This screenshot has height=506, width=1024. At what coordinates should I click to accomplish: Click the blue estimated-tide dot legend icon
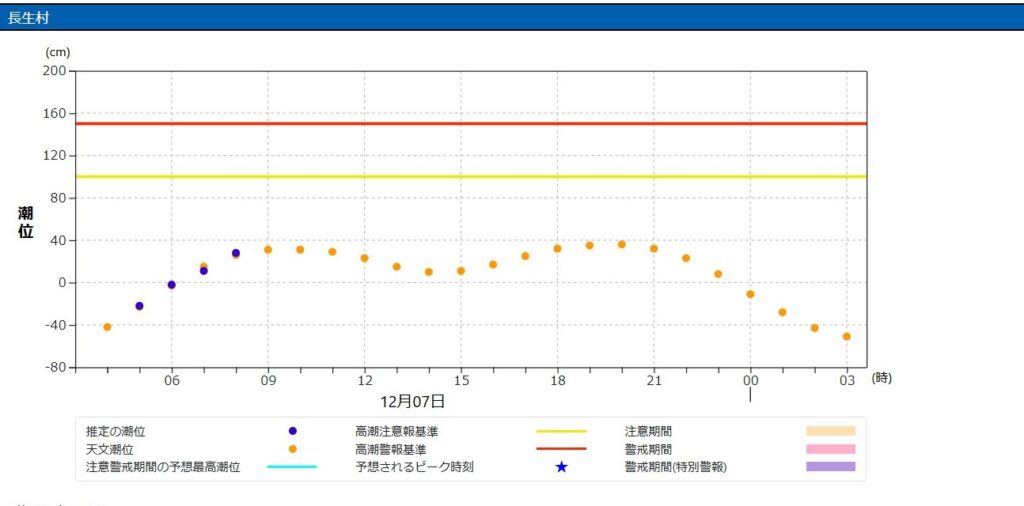click(x=293, y=431)
